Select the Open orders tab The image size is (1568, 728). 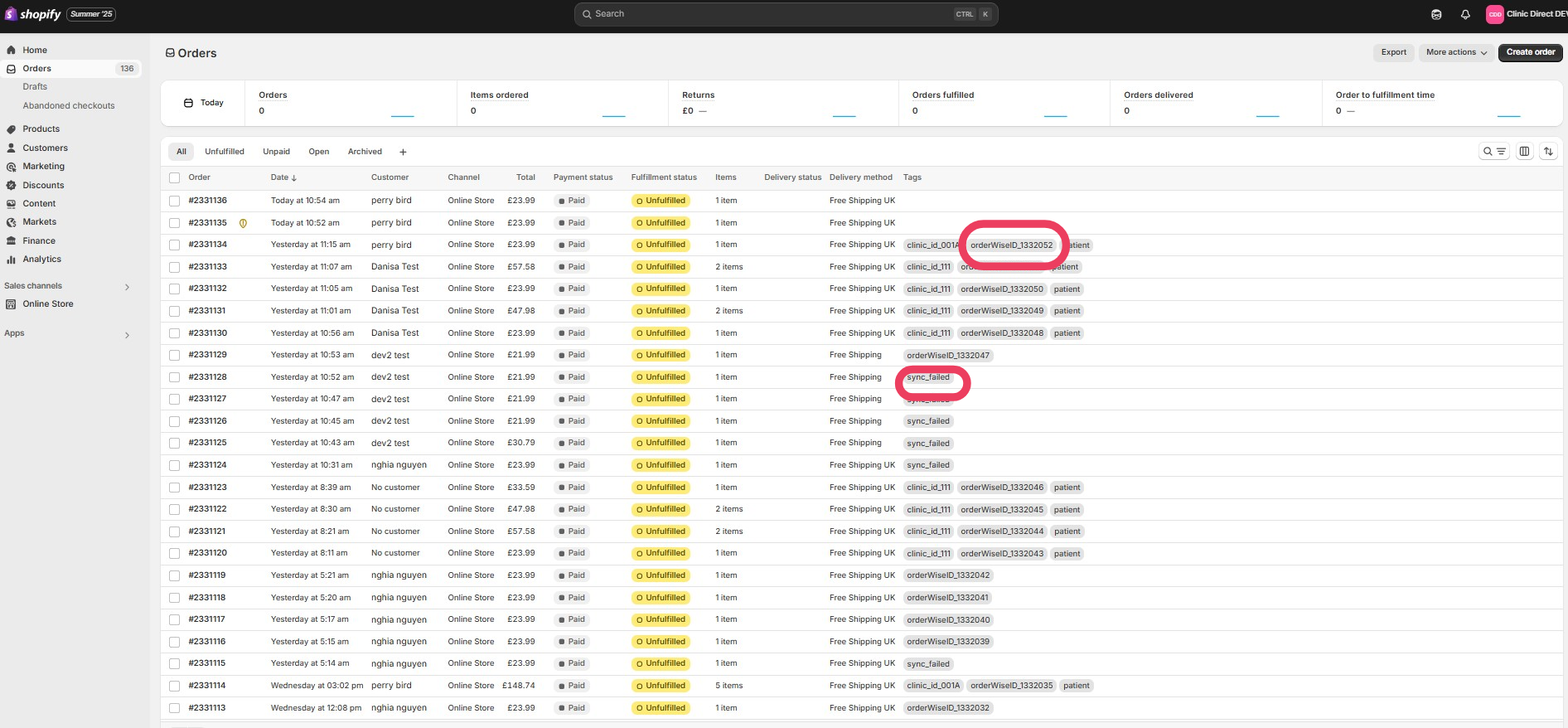(x=319, y=152)
